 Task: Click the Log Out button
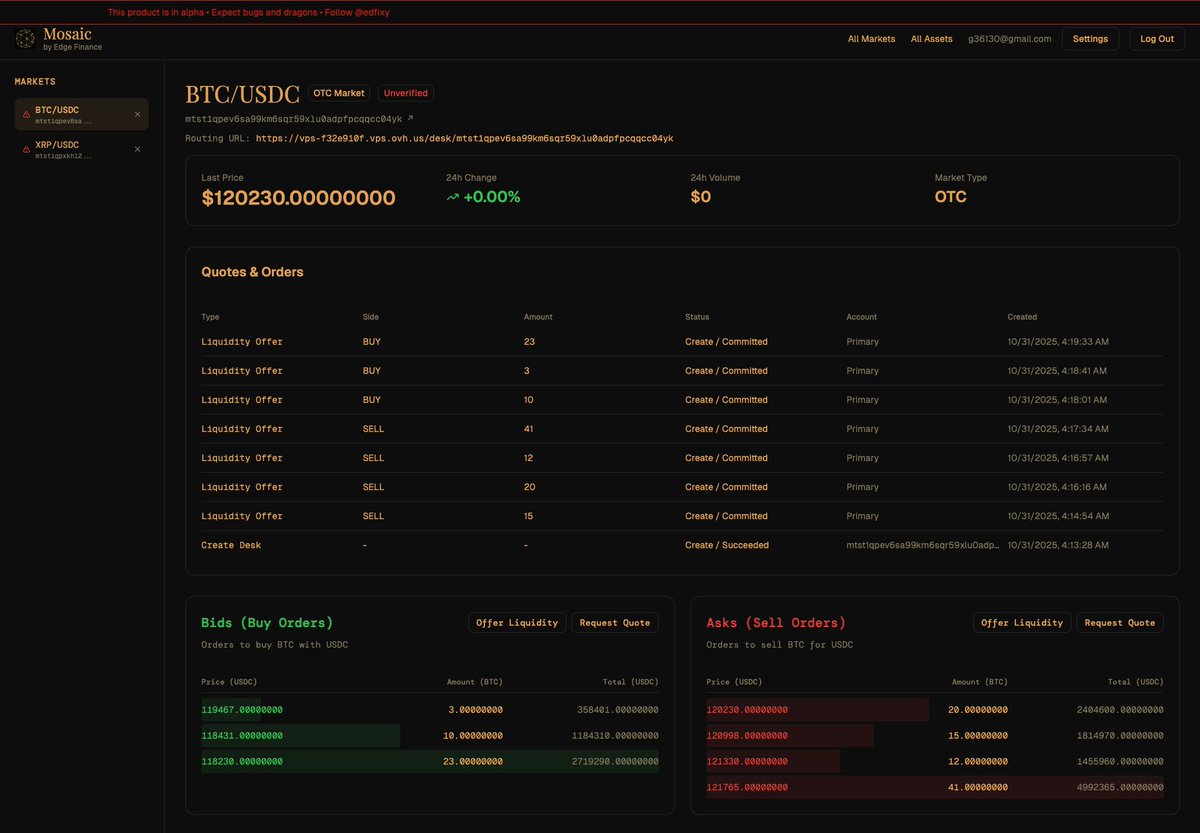coord(1157,39)
